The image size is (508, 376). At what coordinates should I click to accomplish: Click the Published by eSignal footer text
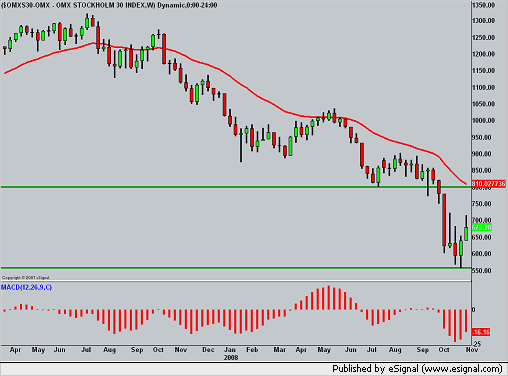pos(417,369)
